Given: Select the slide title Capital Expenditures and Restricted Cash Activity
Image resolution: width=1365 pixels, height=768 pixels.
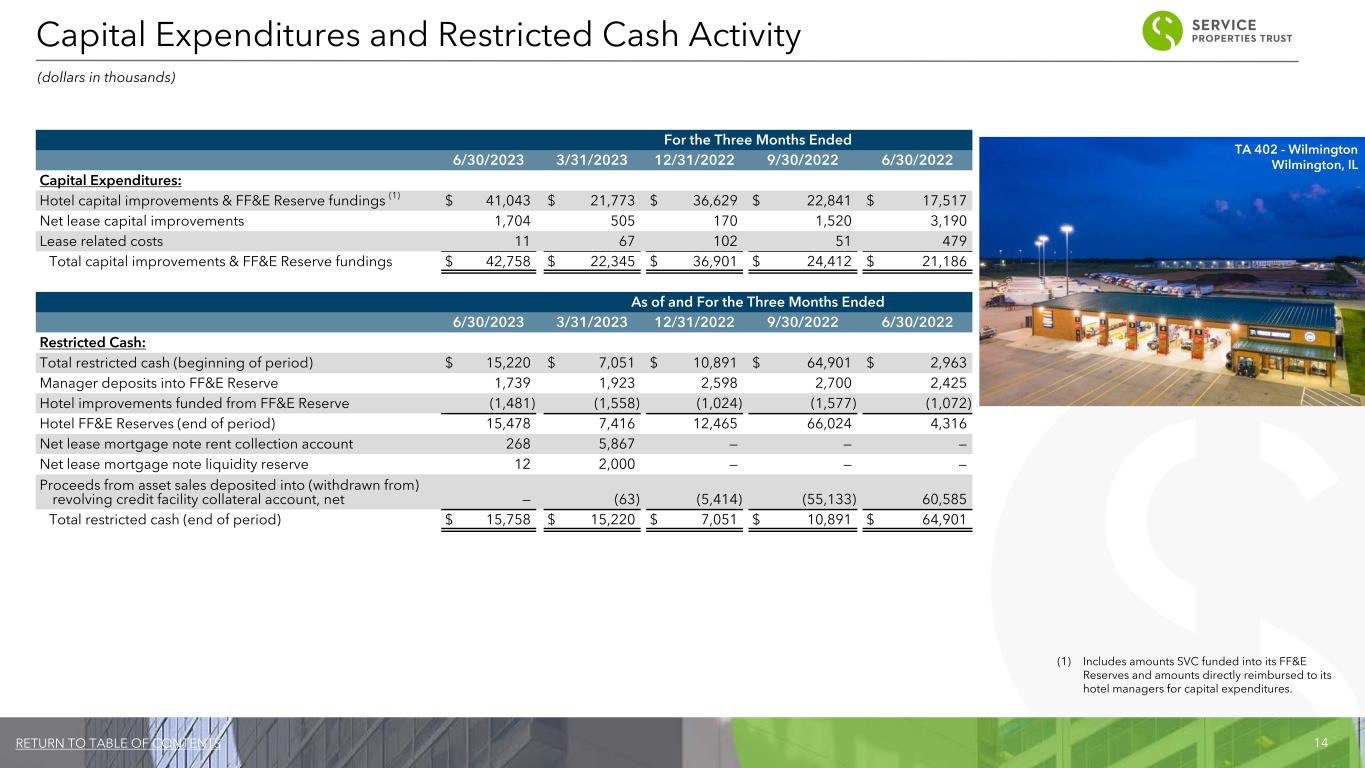Looking at the screenshot, I should [418, 35].
